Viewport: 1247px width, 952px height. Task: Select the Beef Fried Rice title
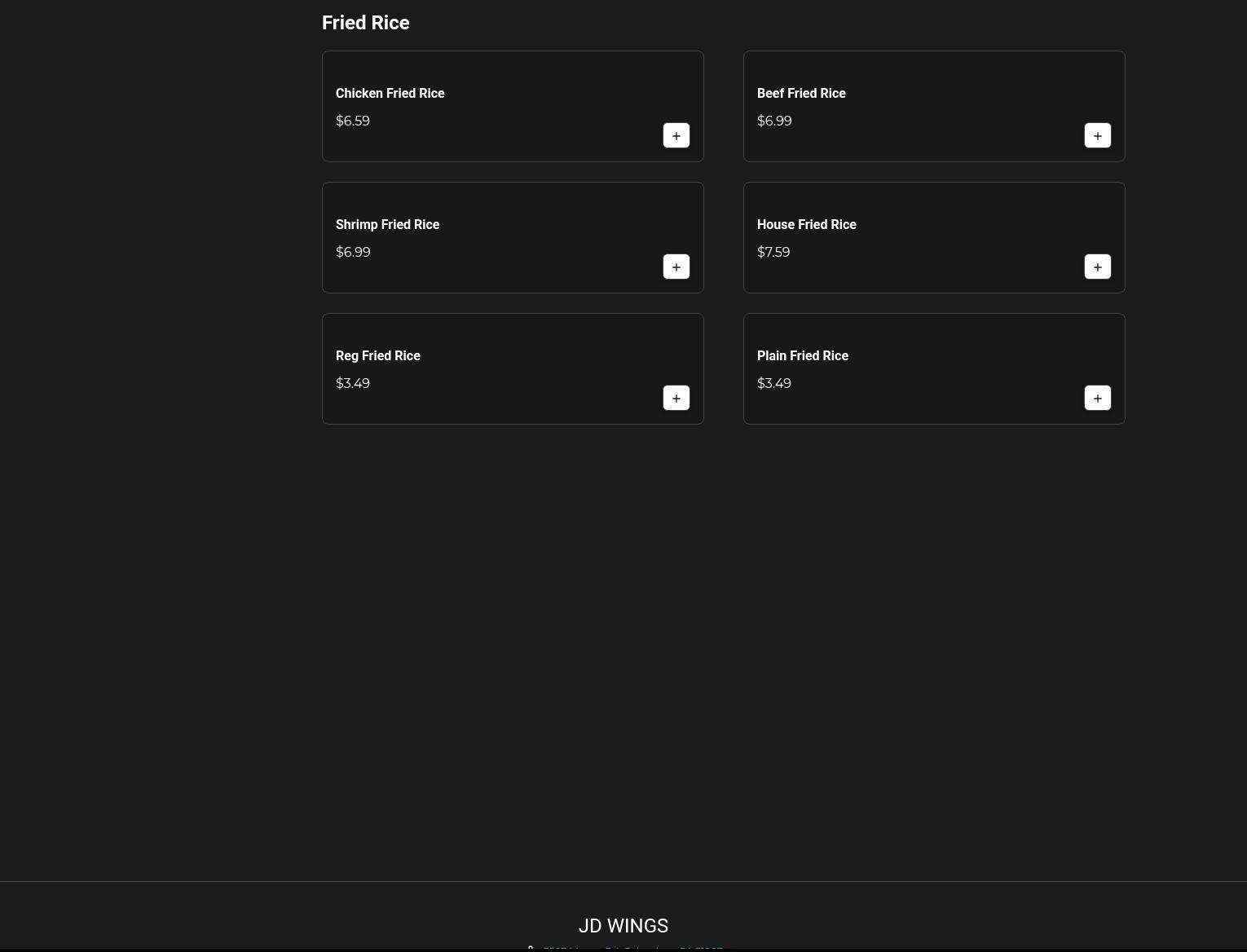pos(801,93)
